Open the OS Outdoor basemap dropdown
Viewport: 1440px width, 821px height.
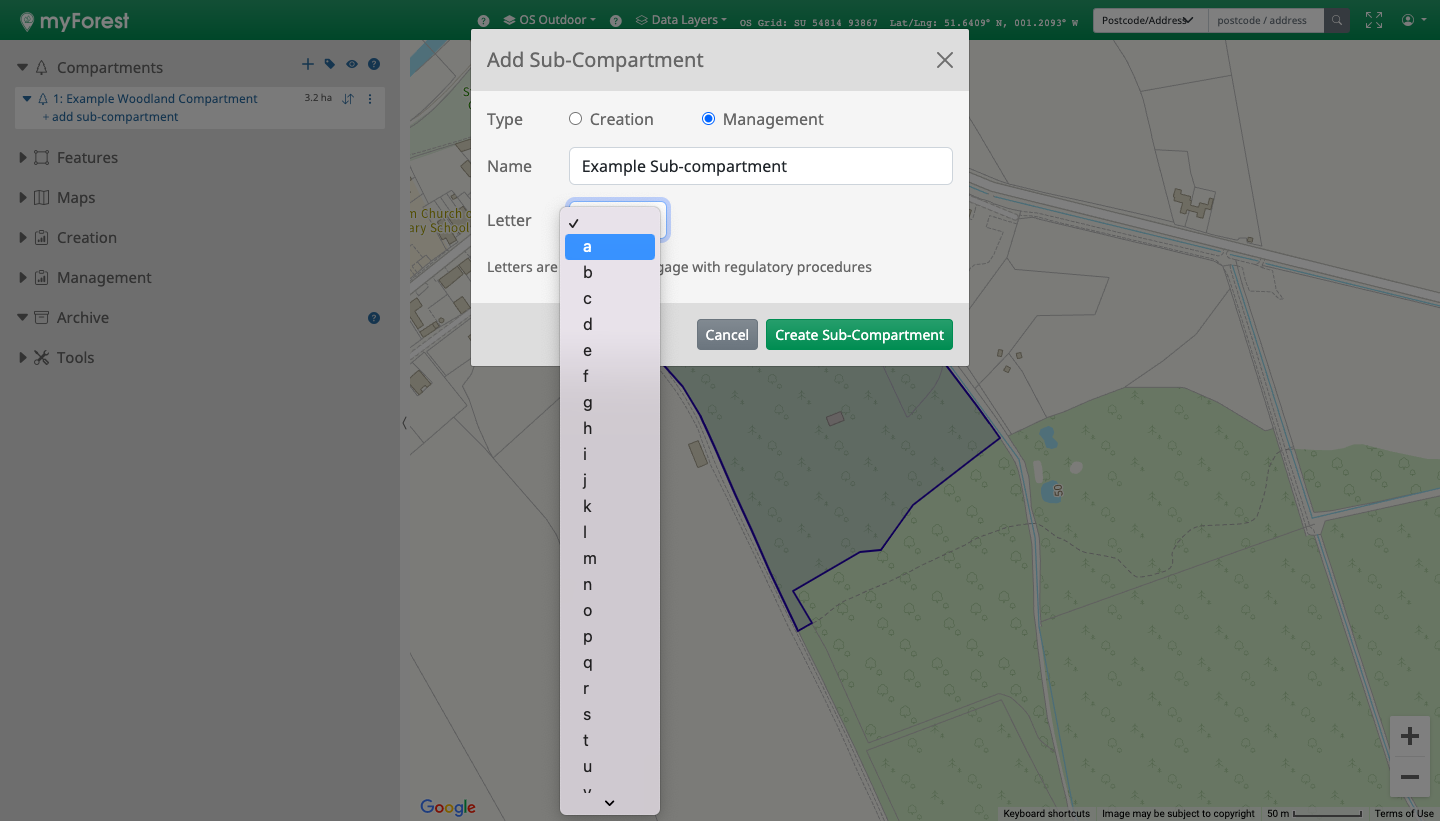click(x=550, y=20)
